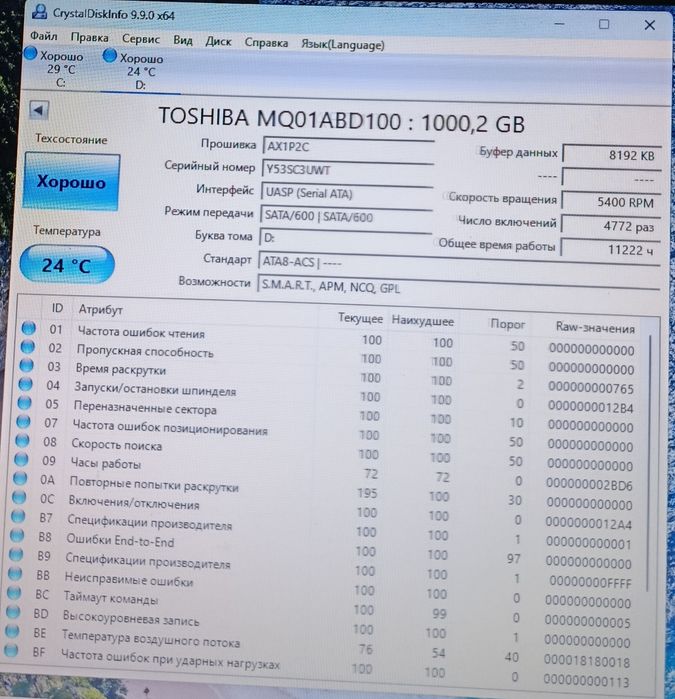Click the Интерфейс field UASP (Serial ATA)
This screenshot has height=699, width=675.
[x=347, y=193]
